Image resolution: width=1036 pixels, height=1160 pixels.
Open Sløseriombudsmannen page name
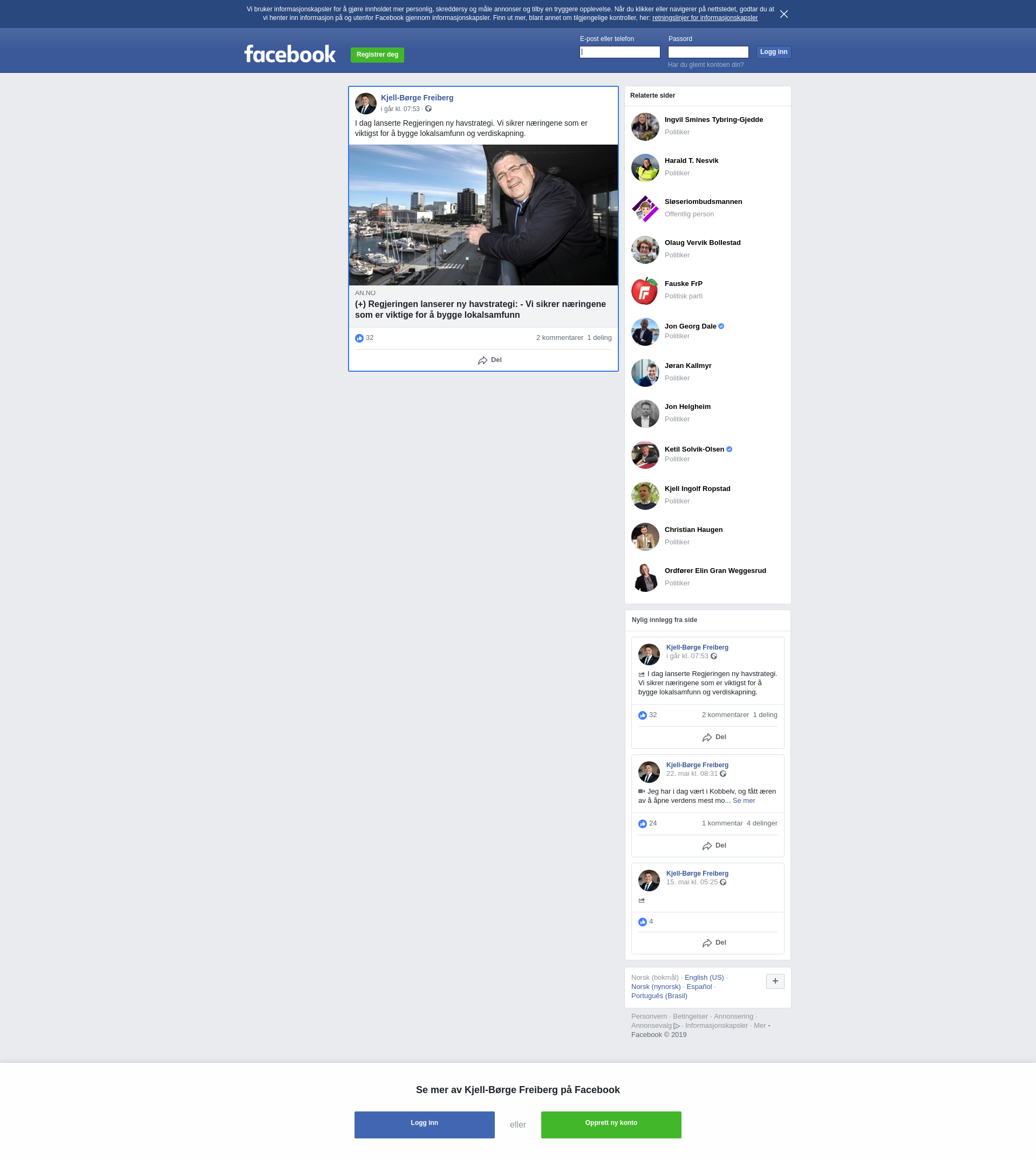coord(703,201)
